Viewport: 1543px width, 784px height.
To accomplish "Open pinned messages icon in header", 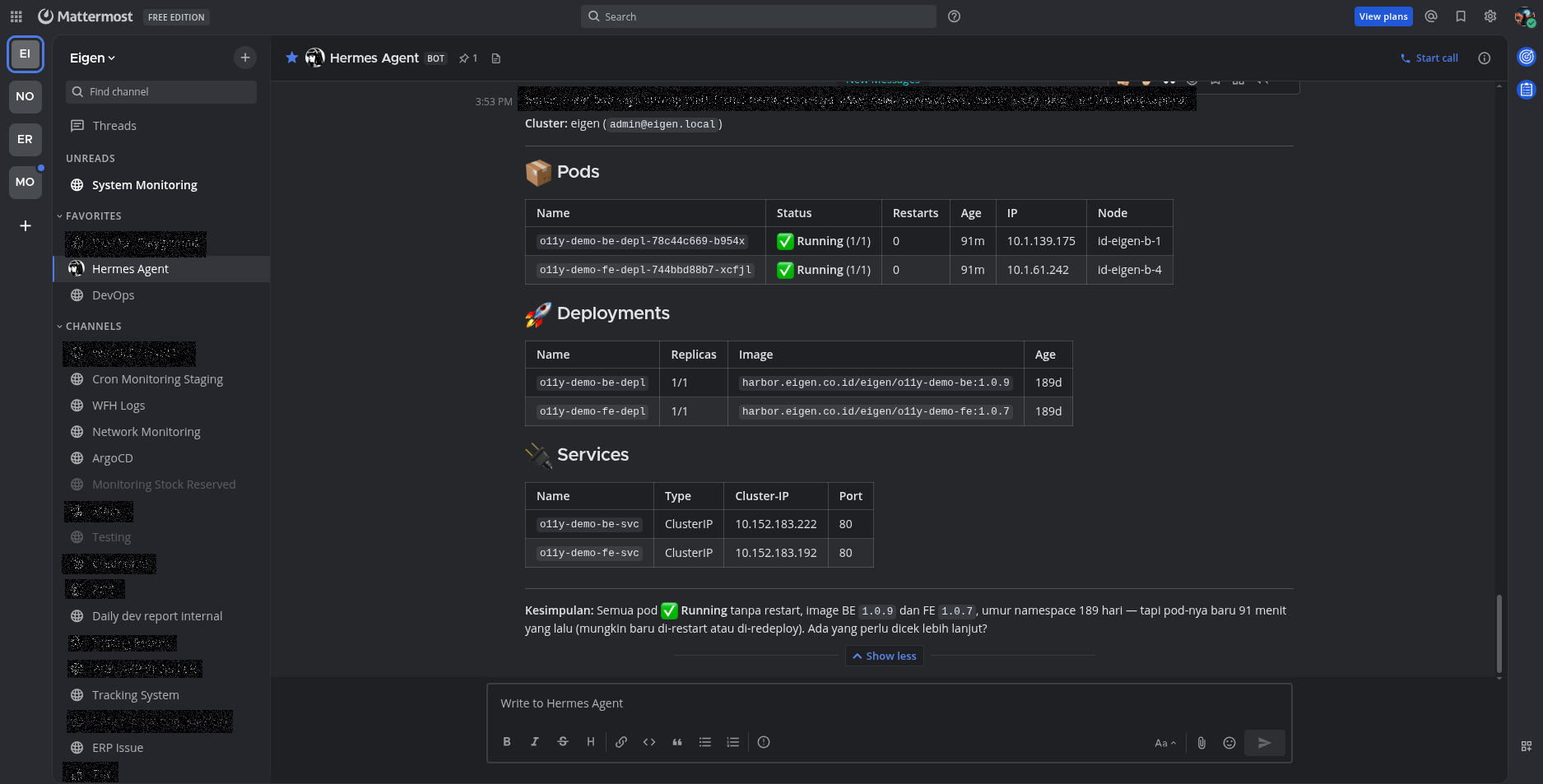I will pos(467,58).
